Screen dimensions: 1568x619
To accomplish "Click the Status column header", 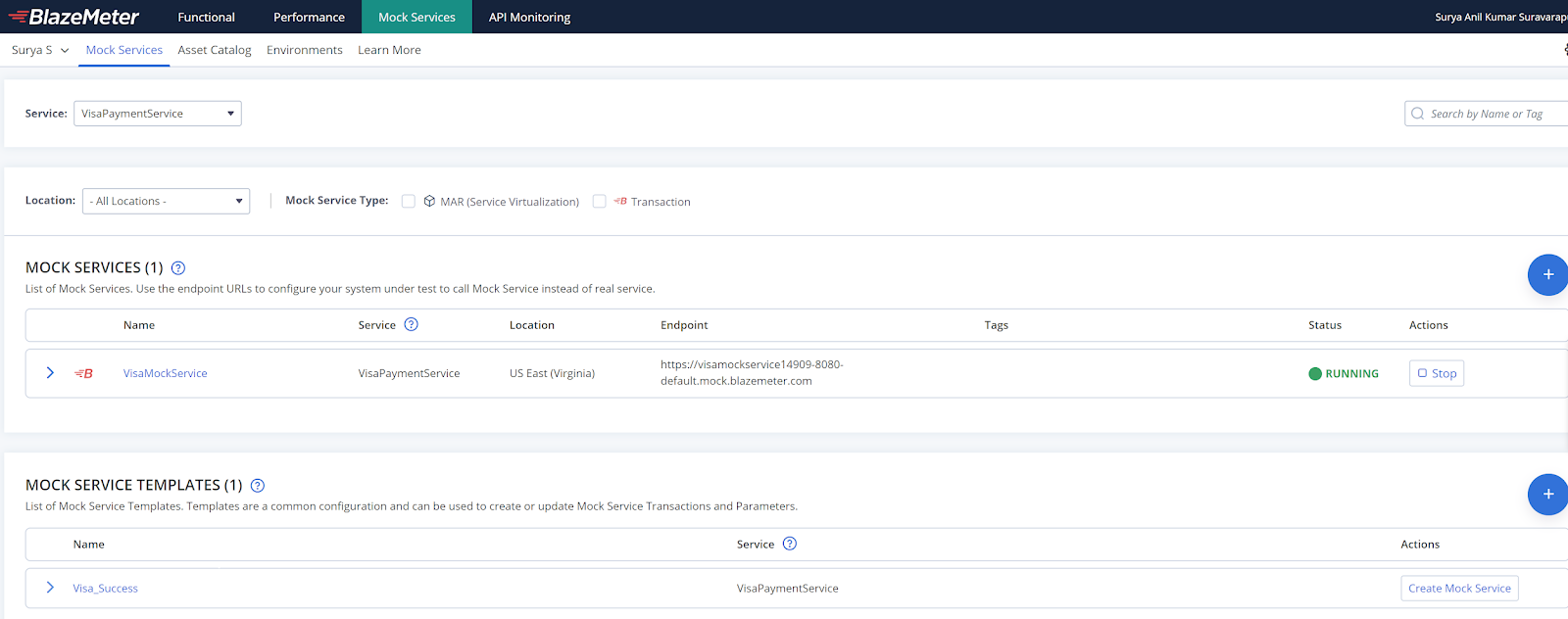I will coord(1325,325).
